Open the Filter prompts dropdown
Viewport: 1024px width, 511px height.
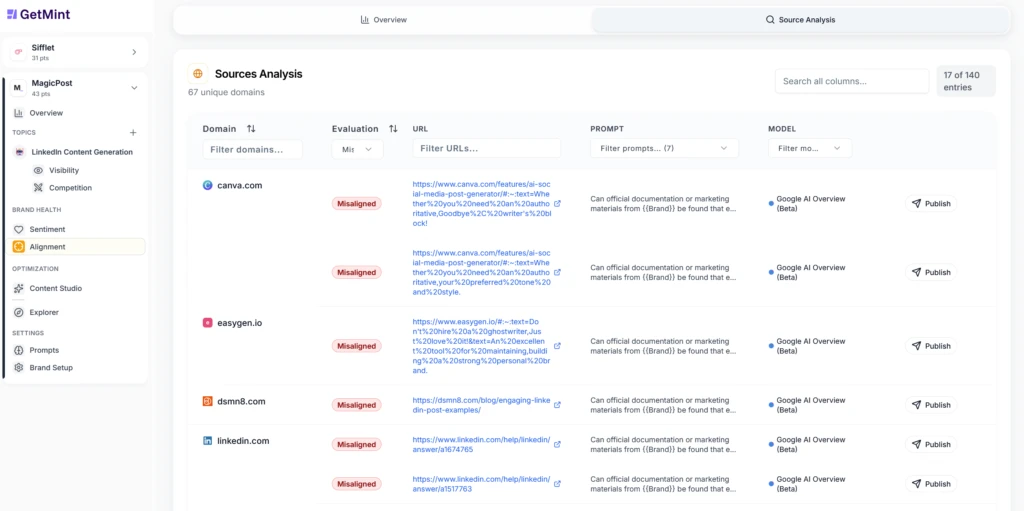tap(664, 148)
